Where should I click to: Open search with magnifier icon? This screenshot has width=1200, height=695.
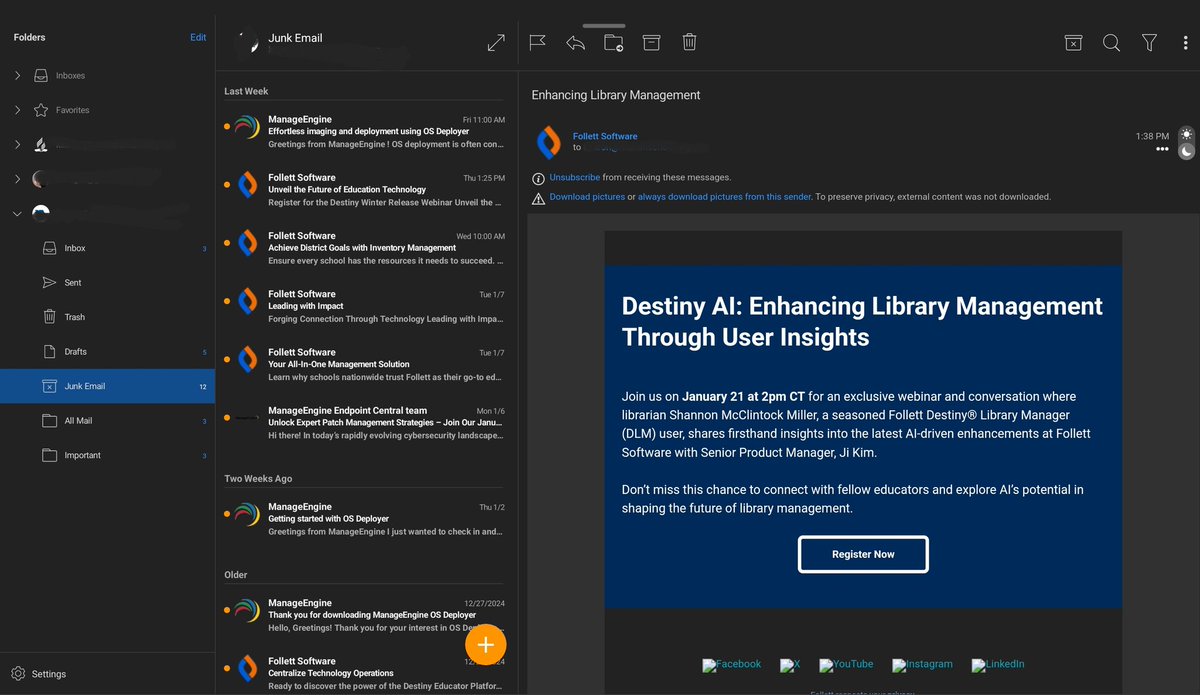click(1111, 42)
